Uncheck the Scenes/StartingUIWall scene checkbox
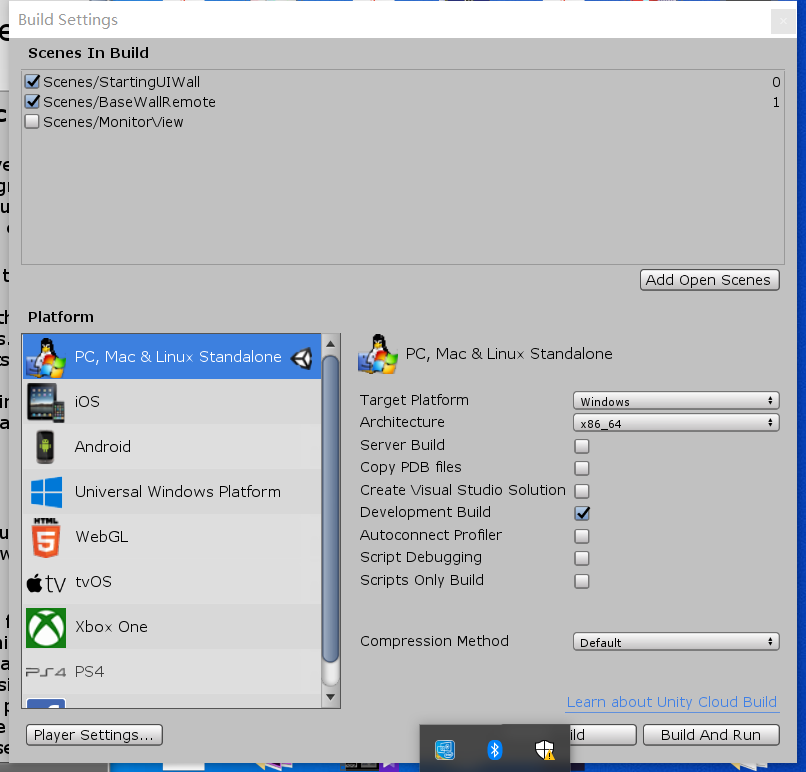Viewport: 806px width, 772px height. [x=32, y=81]
